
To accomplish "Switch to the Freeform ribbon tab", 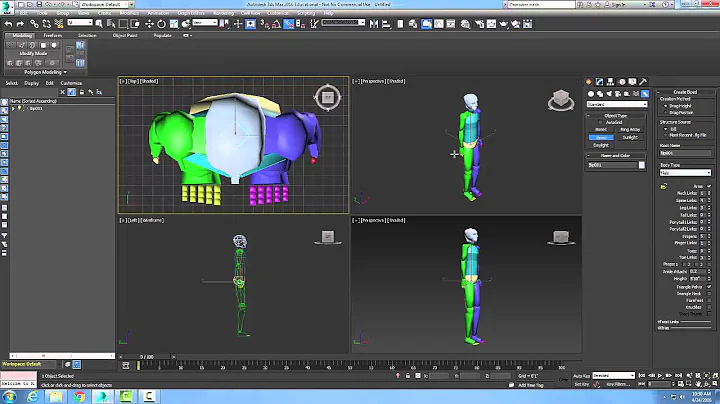I will tap(52, 35).
